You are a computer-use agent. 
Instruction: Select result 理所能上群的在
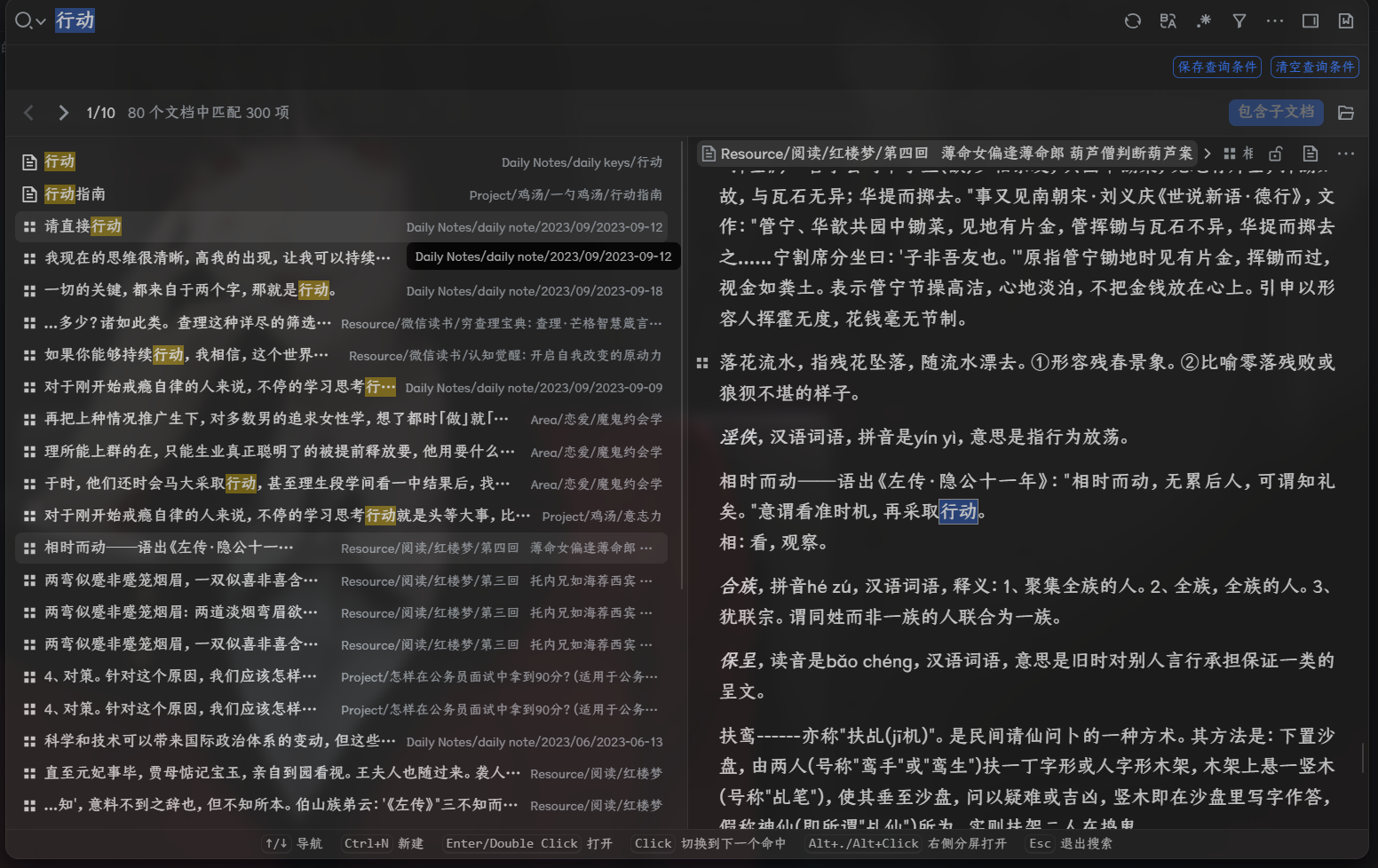pos(342,452)
